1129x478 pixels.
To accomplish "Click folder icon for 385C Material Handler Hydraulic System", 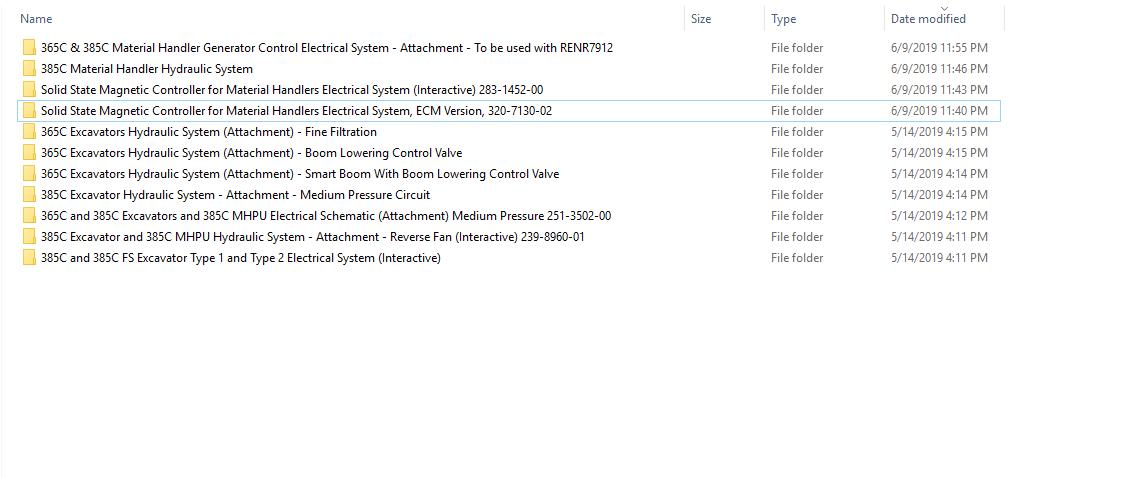I will (x=30, y=69).
